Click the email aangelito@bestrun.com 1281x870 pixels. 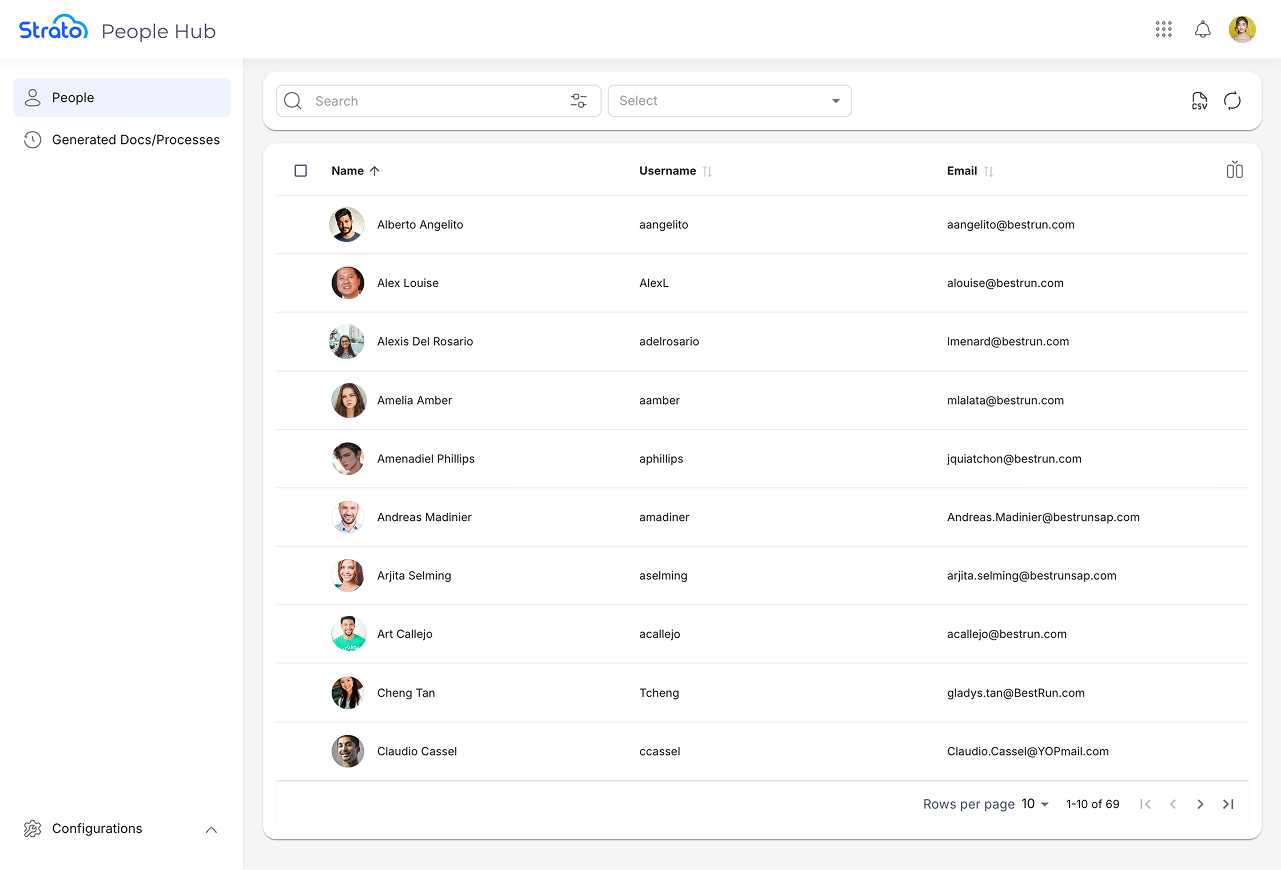(x=1011, y=225)
